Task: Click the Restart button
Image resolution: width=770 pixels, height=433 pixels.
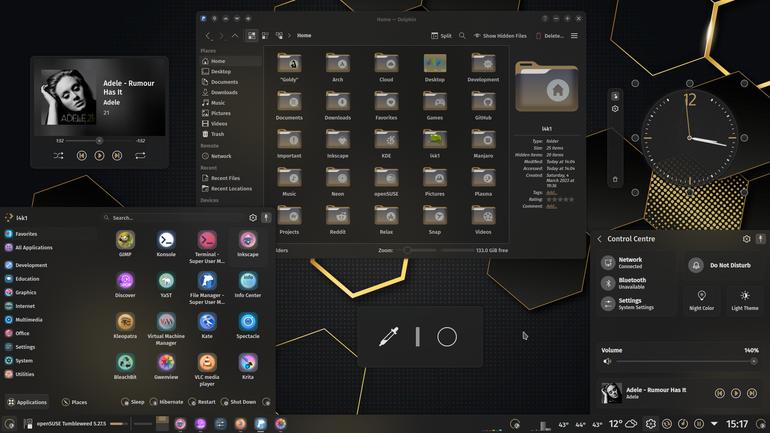Action: [x=202, y=402]
